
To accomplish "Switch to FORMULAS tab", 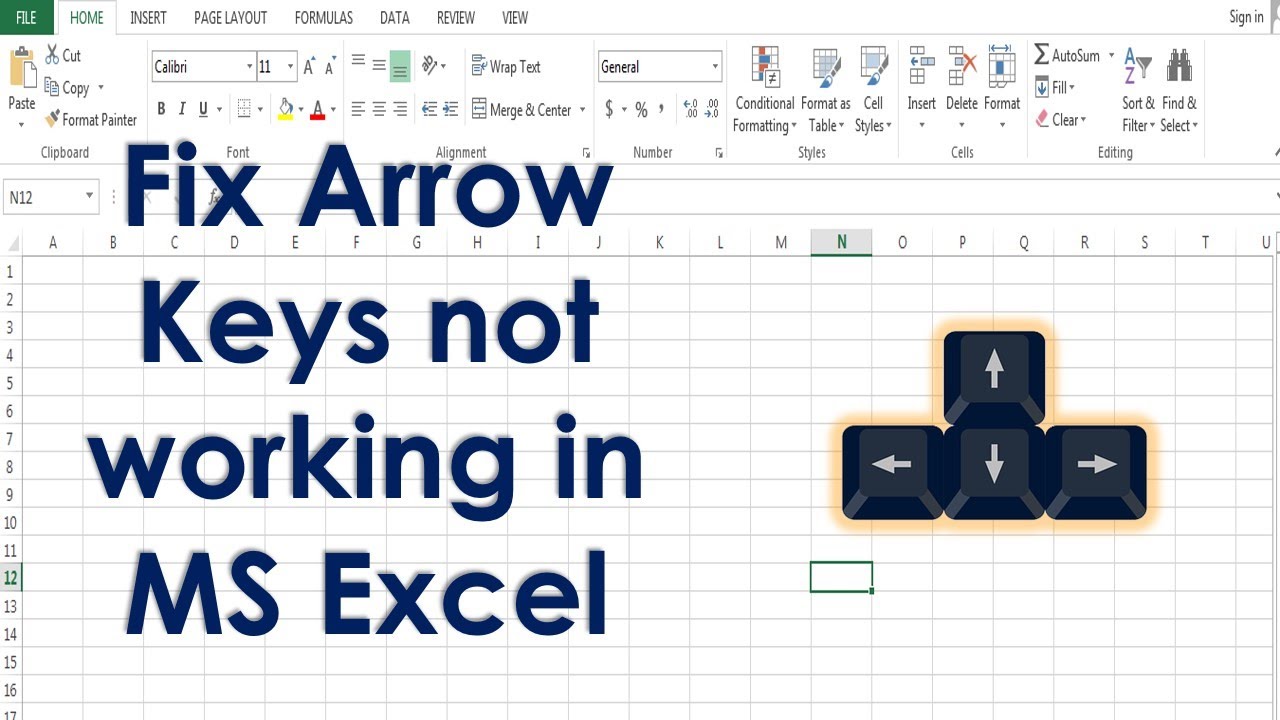I will tap(324, 17).
